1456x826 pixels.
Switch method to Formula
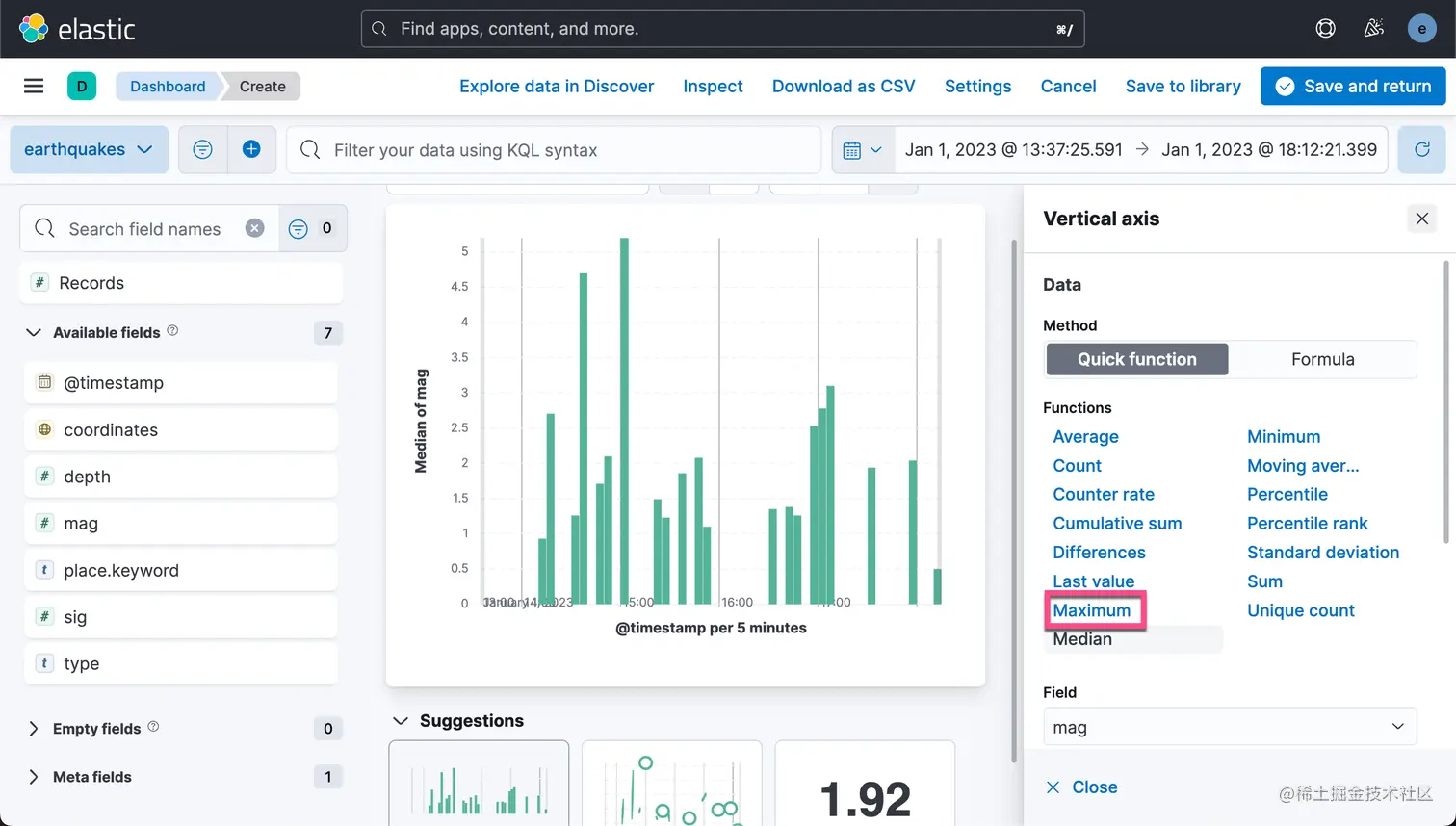point(1322,359)
